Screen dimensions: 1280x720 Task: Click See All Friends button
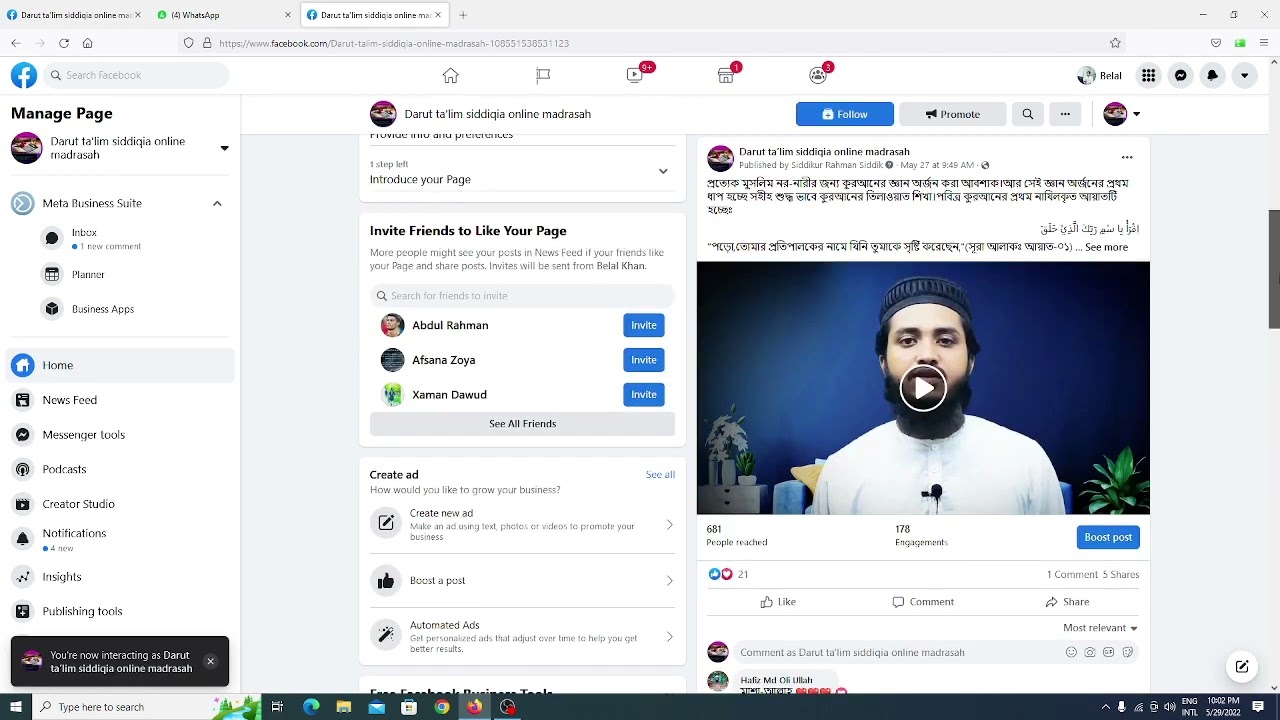(x=522, y=424)
